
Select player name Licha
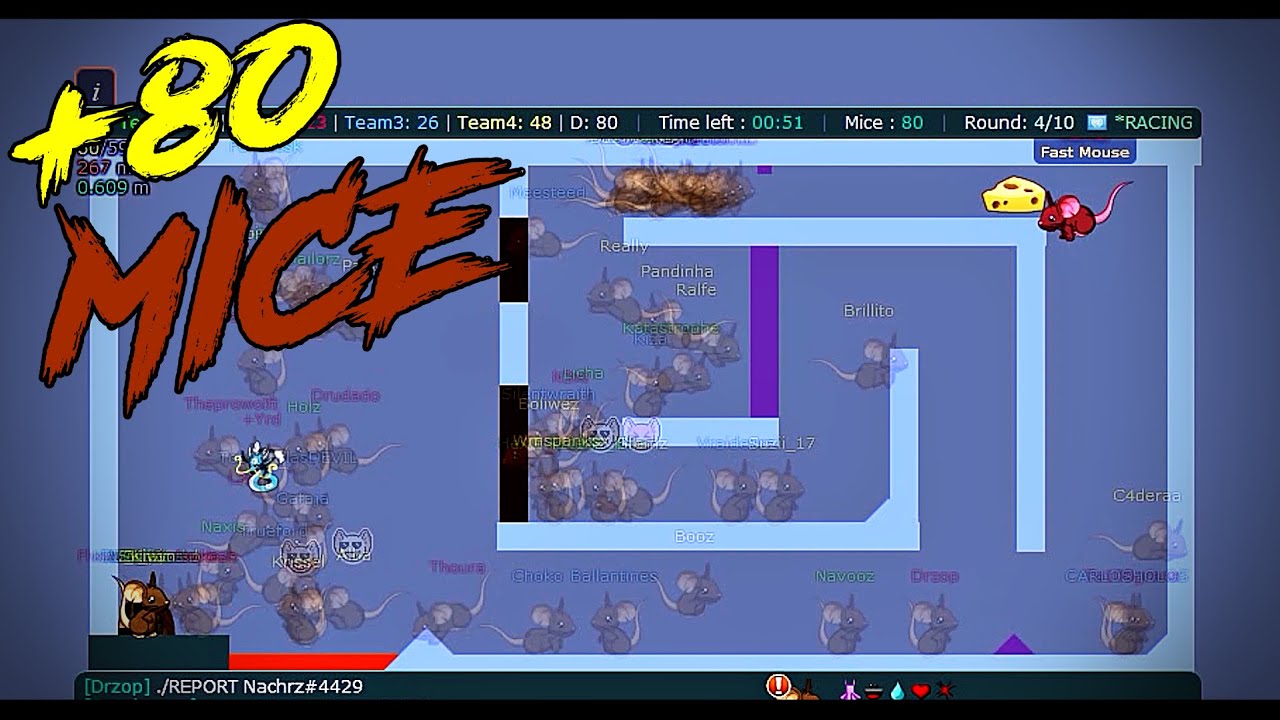point(583,374)
